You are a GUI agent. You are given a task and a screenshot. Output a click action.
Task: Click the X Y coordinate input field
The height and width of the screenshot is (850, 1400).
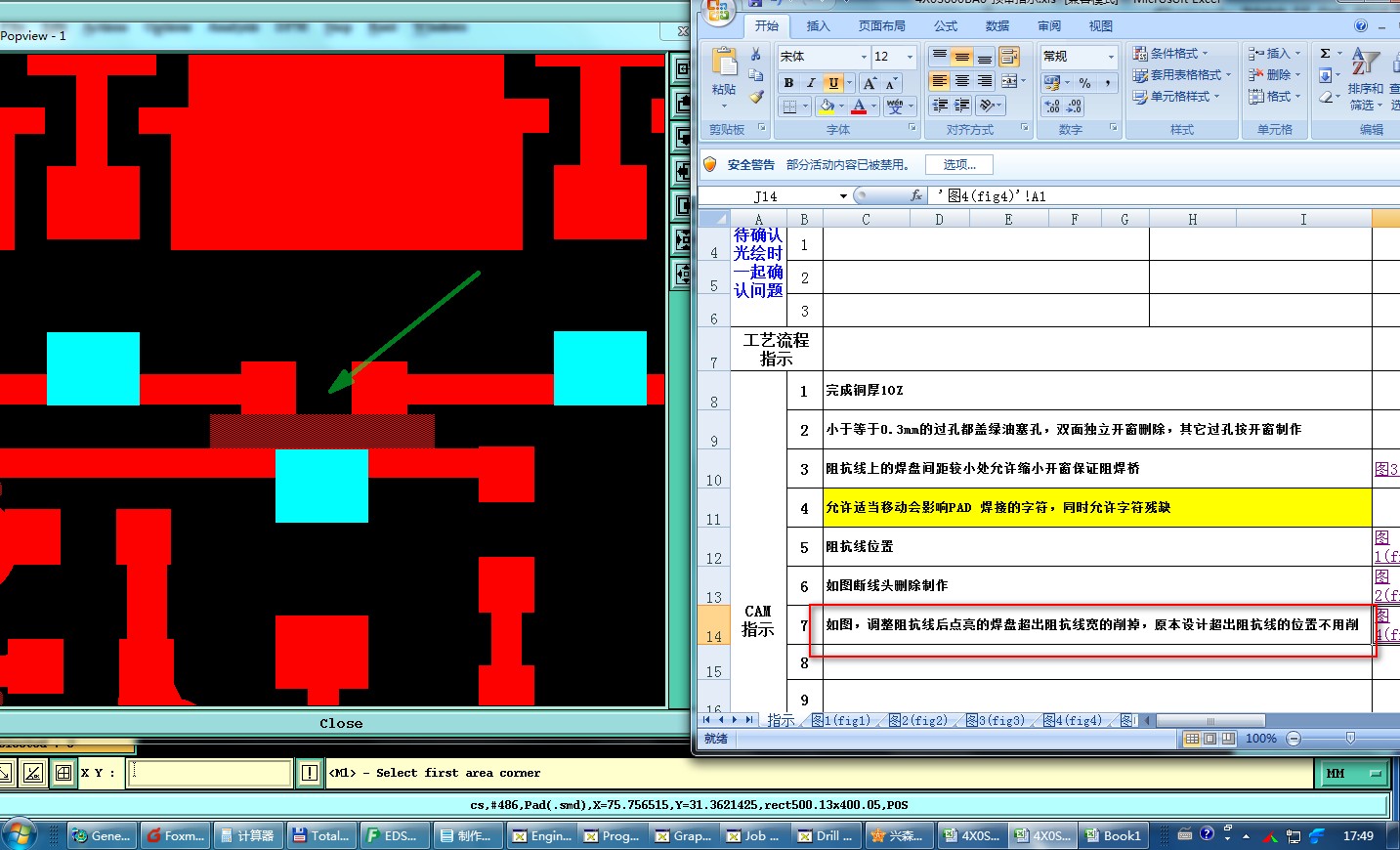(x=211, y=773)
